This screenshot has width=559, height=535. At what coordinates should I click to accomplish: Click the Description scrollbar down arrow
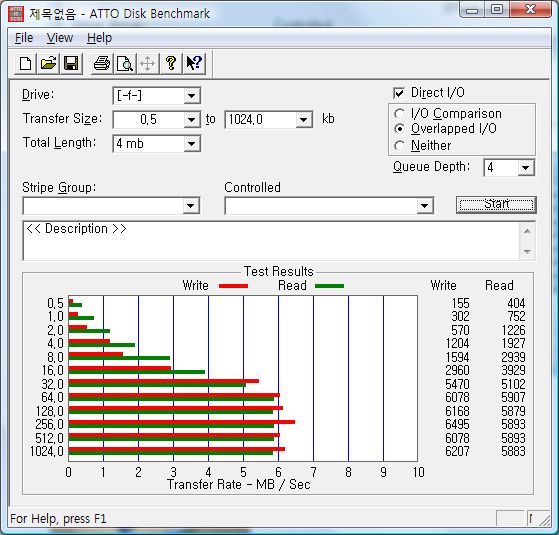click(x=527, y=252)
